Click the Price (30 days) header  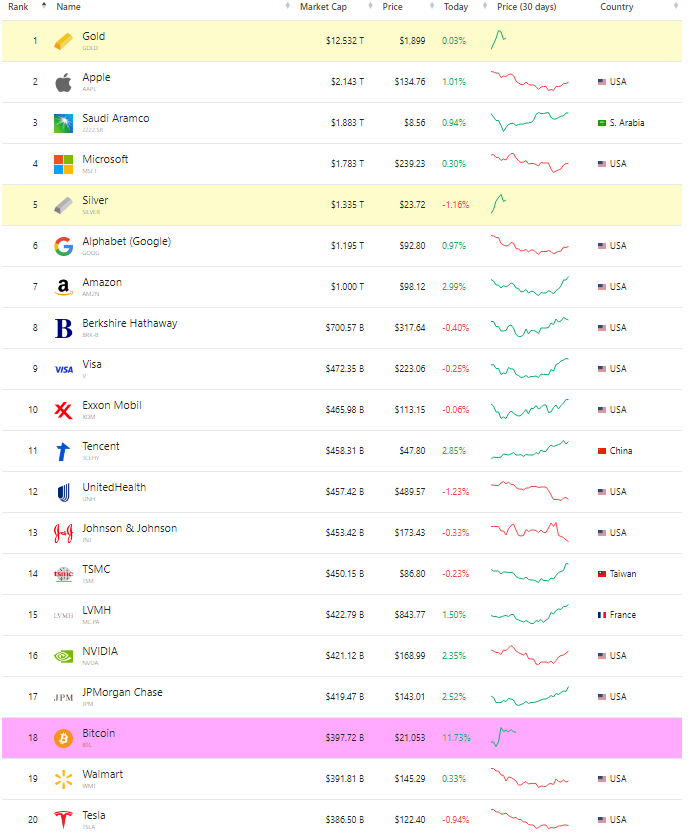[526, 7]
